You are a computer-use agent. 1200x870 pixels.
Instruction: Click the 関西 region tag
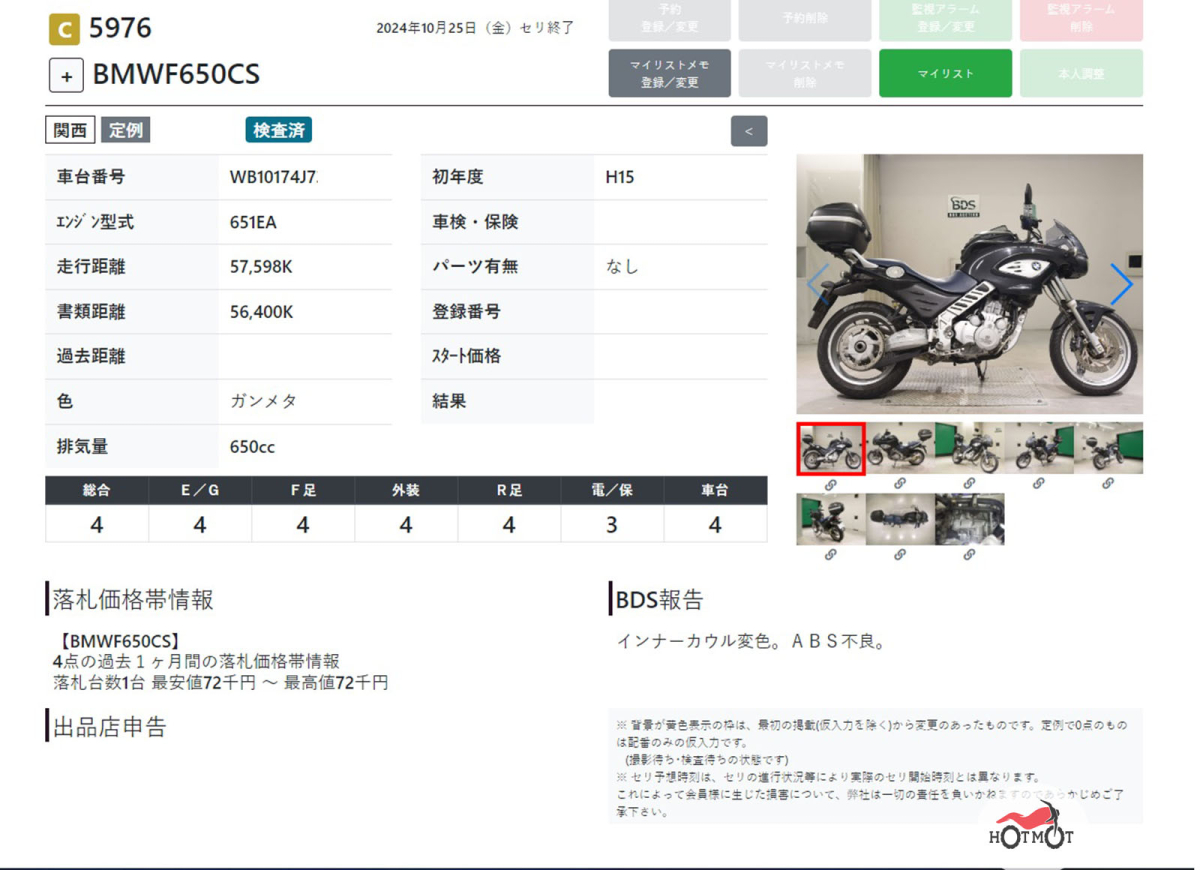point(70,130)
